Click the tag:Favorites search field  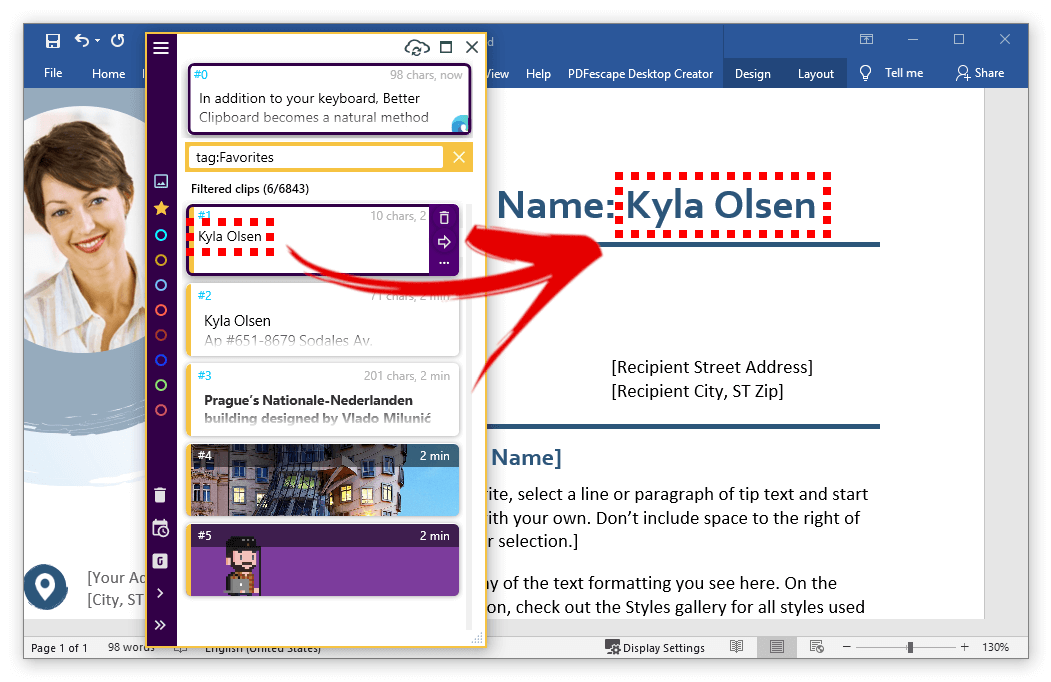pos(315,158)
